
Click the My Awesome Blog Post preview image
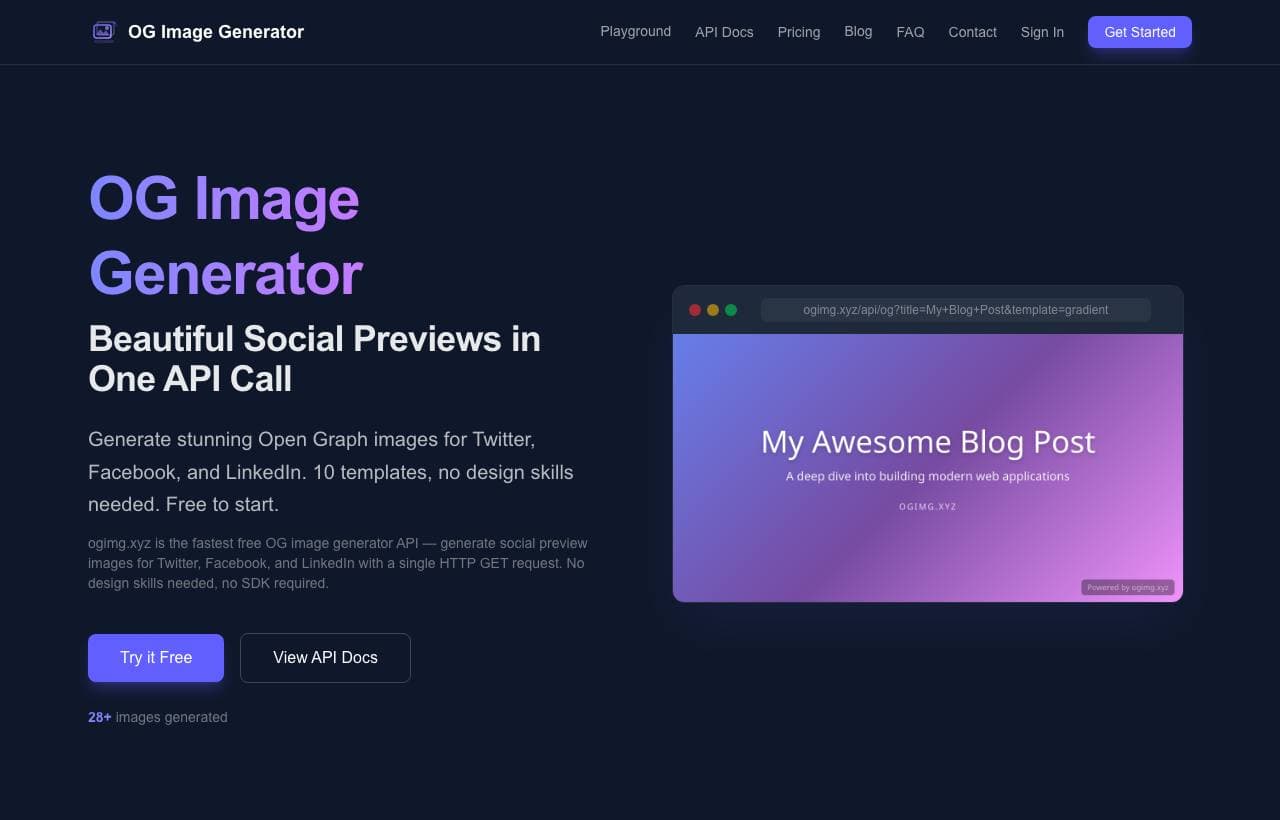point(928,468)
